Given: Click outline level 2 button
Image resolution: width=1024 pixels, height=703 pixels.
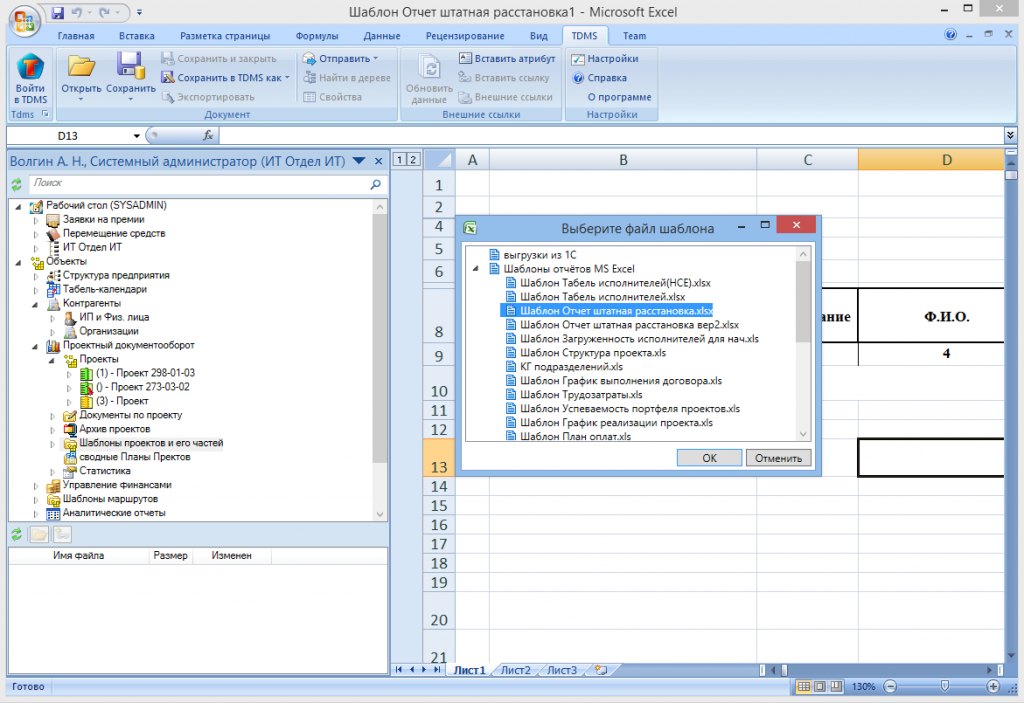Looking at the screenshot, I should [x=413, y=159].
